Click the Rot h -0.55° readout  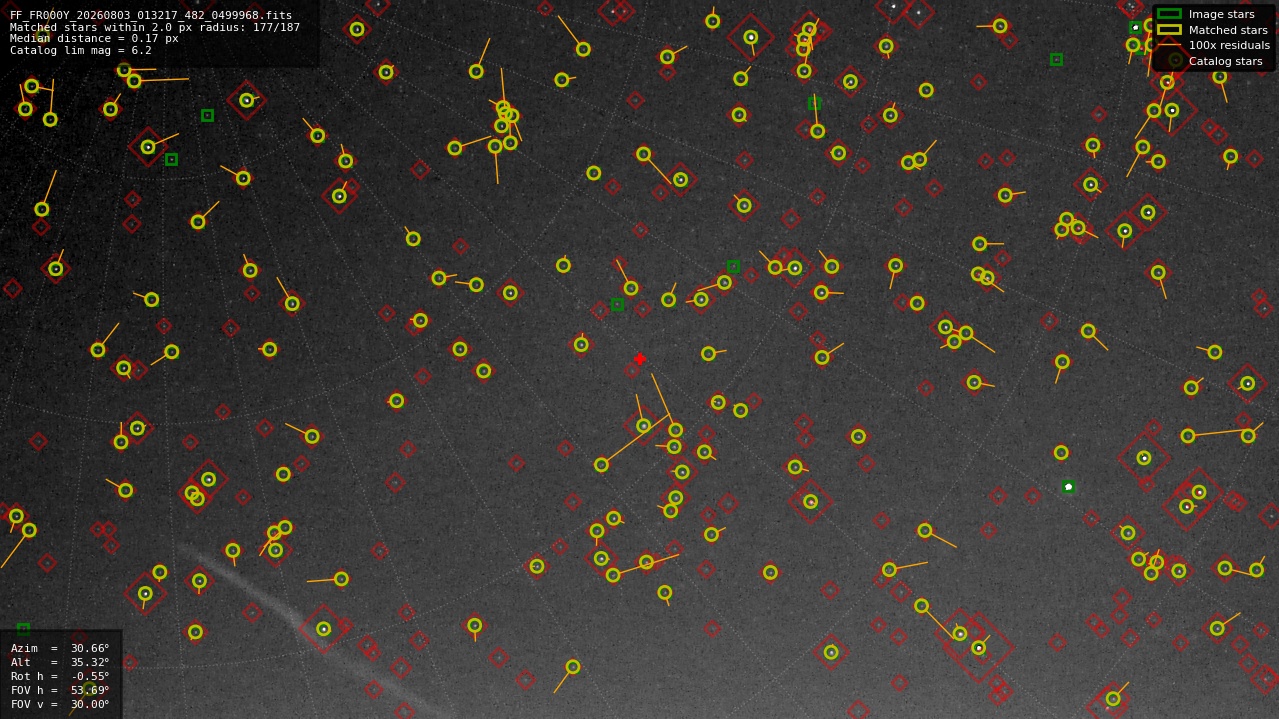(60, 676)
